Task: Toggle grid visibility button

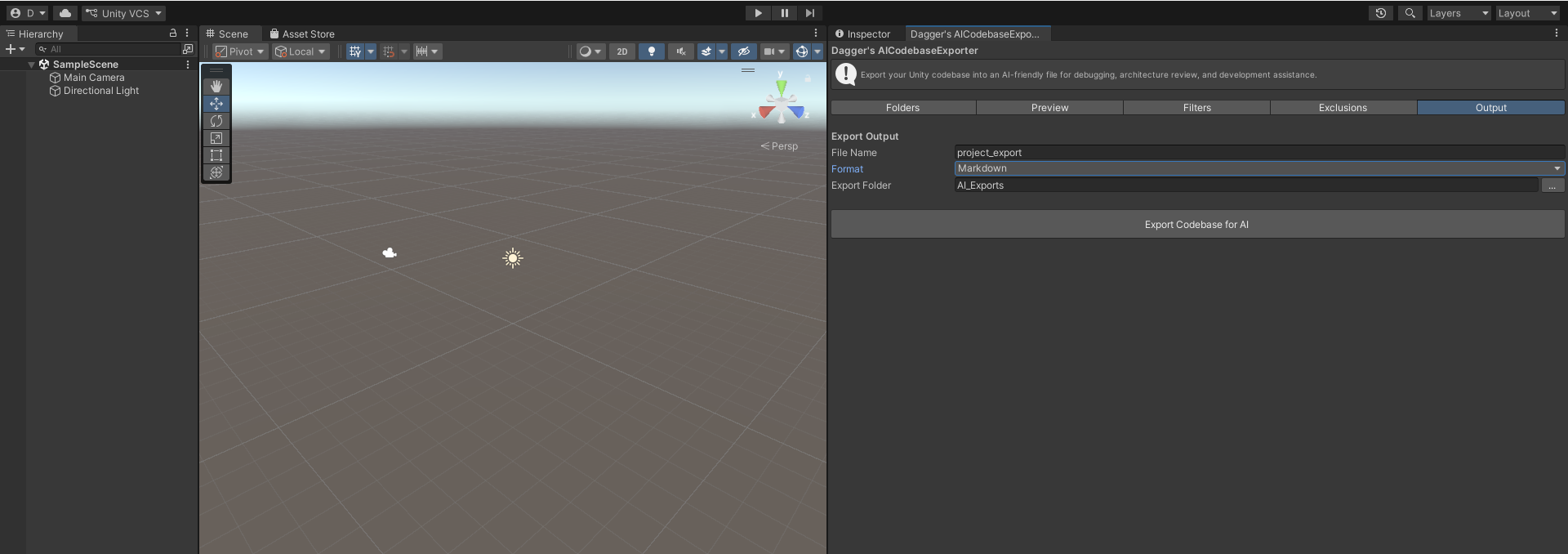Action: pos(355,51)
